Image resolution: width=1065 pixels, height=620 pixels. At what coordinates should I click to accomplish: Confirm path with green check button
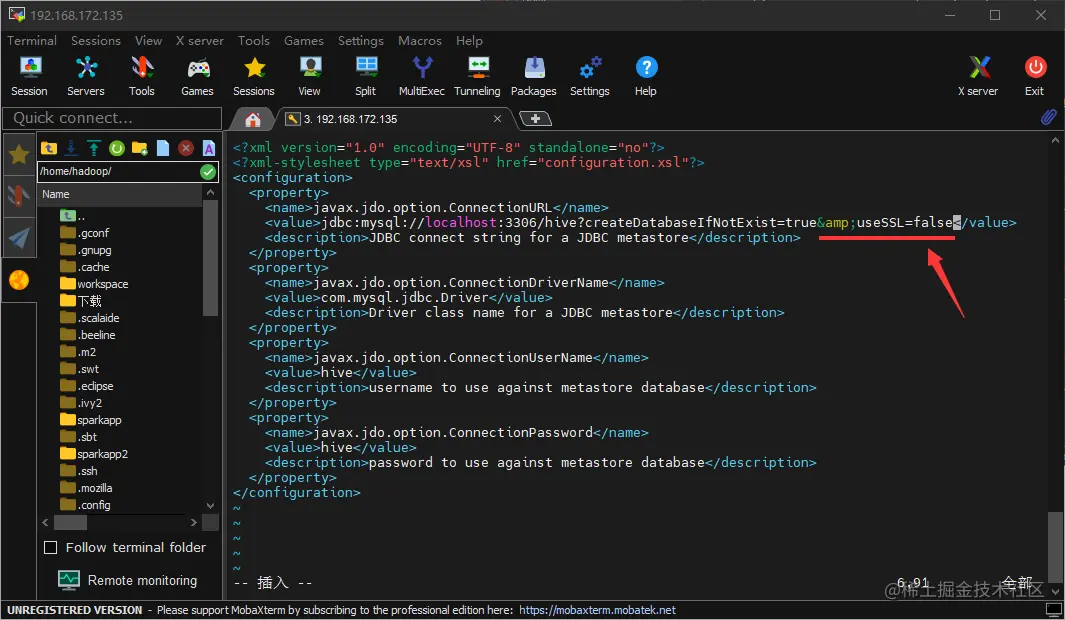coord(208,172)
